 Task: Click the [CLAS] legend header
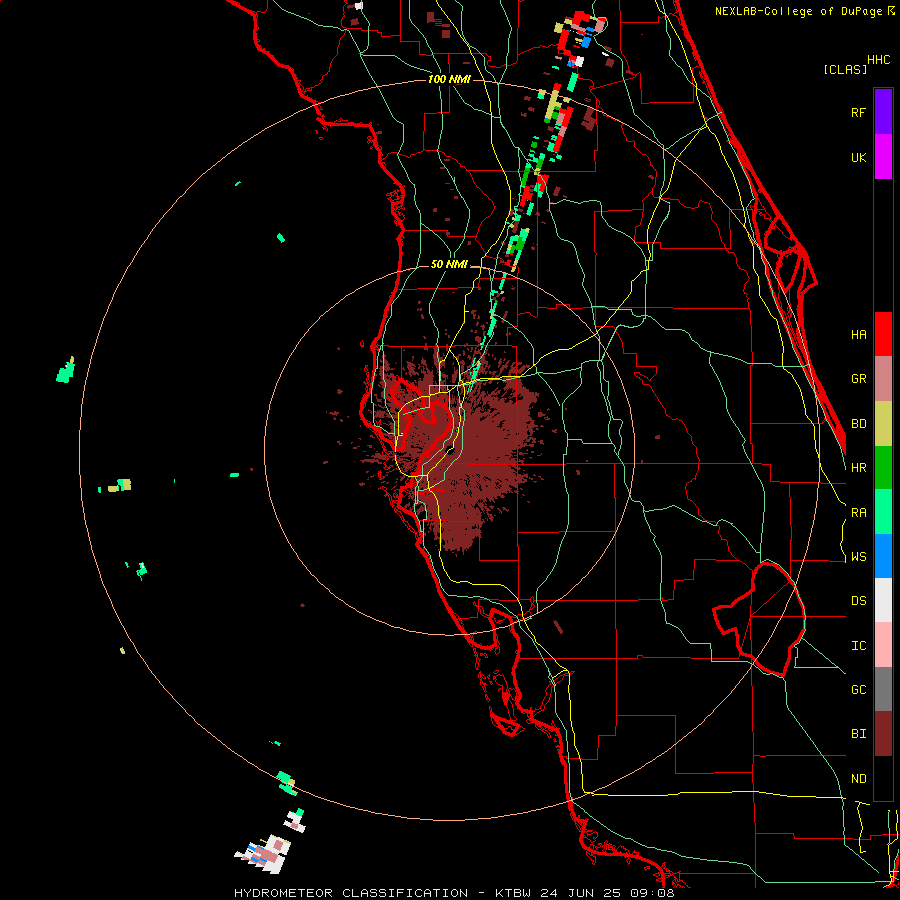click(845, 69)
